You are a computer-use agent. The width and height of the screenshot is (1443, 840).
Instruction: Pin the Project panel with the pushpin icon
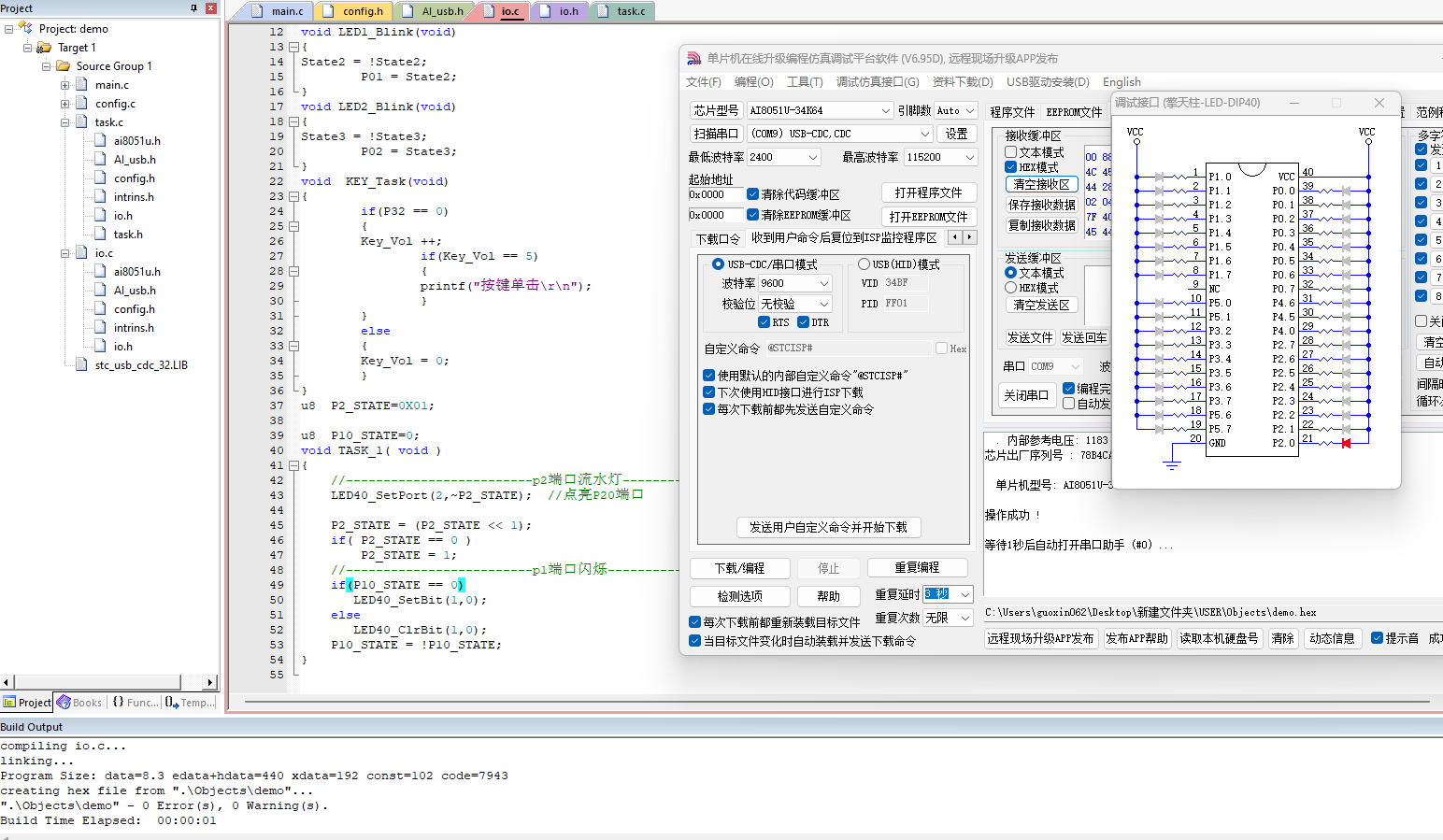pyautogui.click(x=194, y=7)
